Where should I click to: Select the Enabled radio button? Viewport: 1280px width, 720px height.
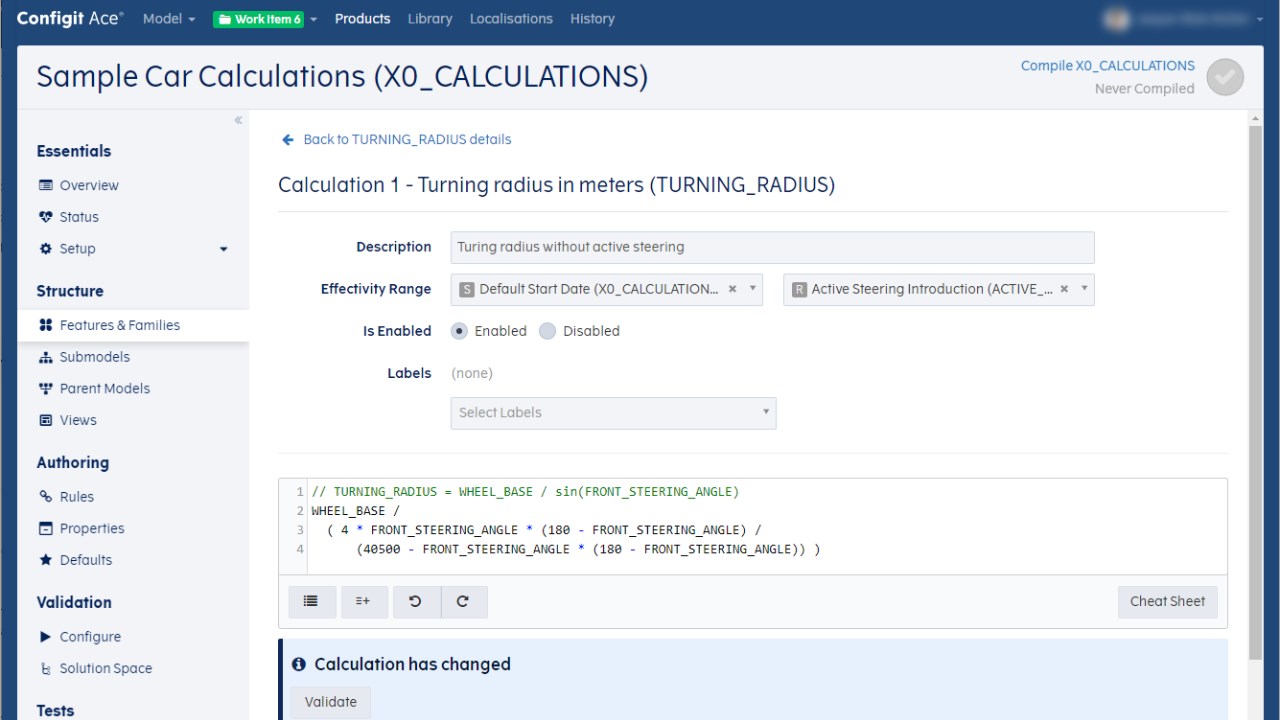(460, 331)
